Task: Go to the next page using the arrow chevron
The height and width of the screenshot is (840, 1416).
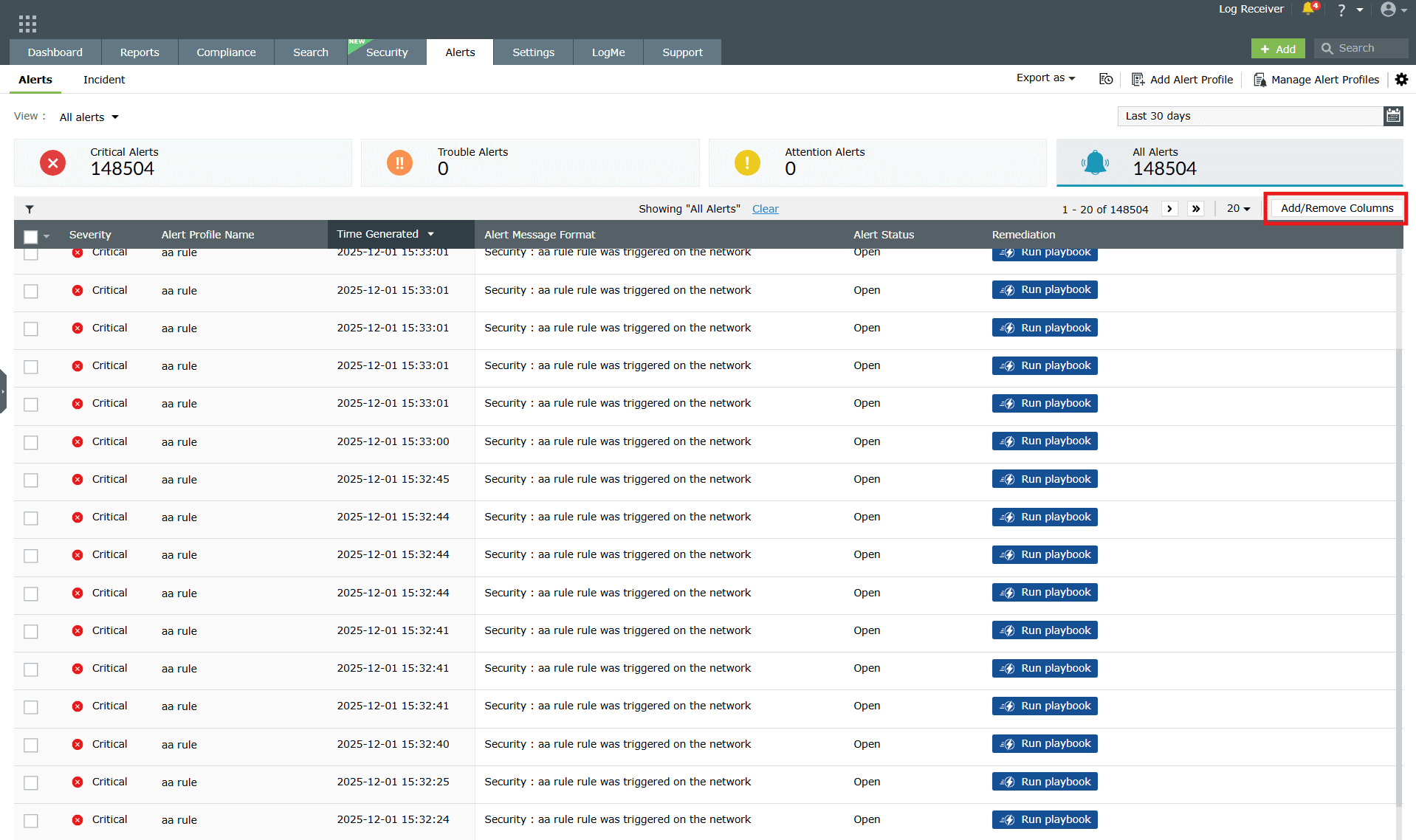Action: 1169,209
